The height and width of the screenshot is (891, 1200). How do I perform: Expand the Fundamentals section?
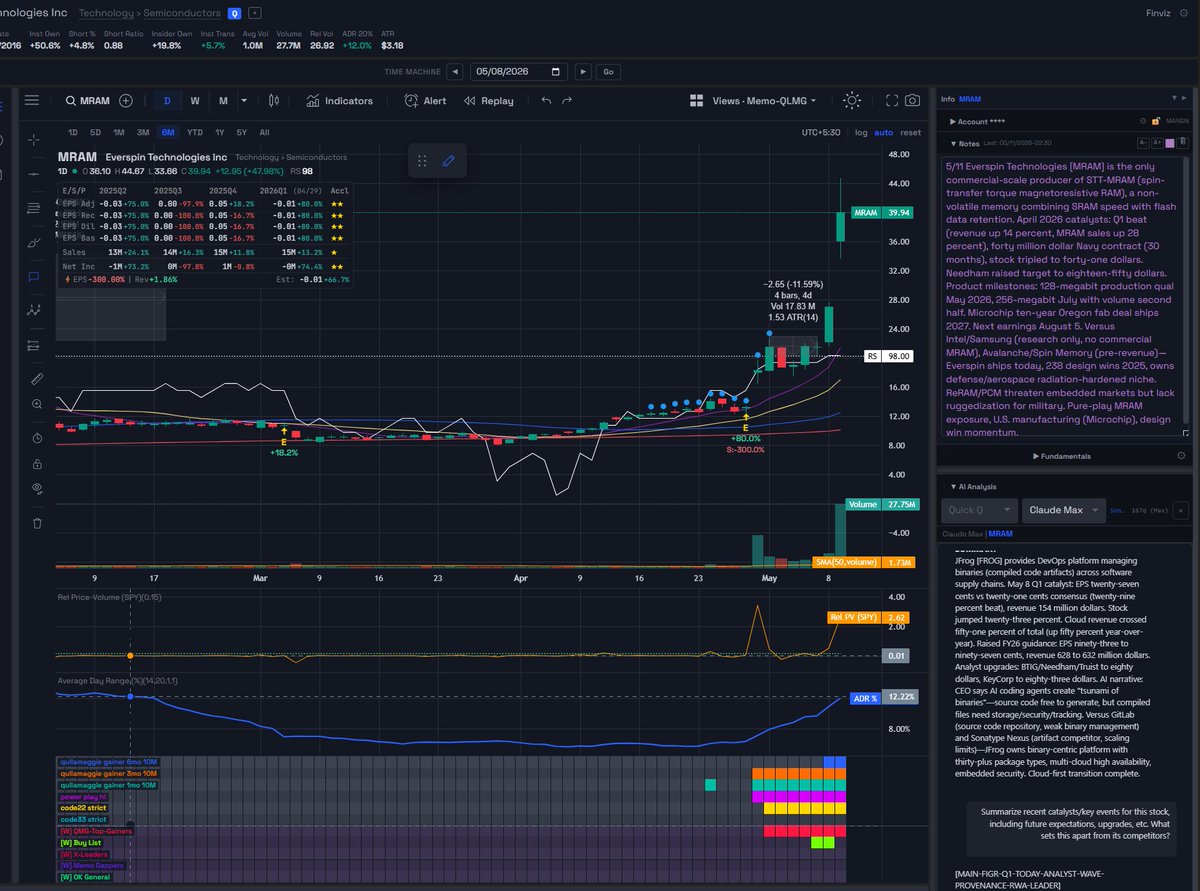[x=1061, y=456]
